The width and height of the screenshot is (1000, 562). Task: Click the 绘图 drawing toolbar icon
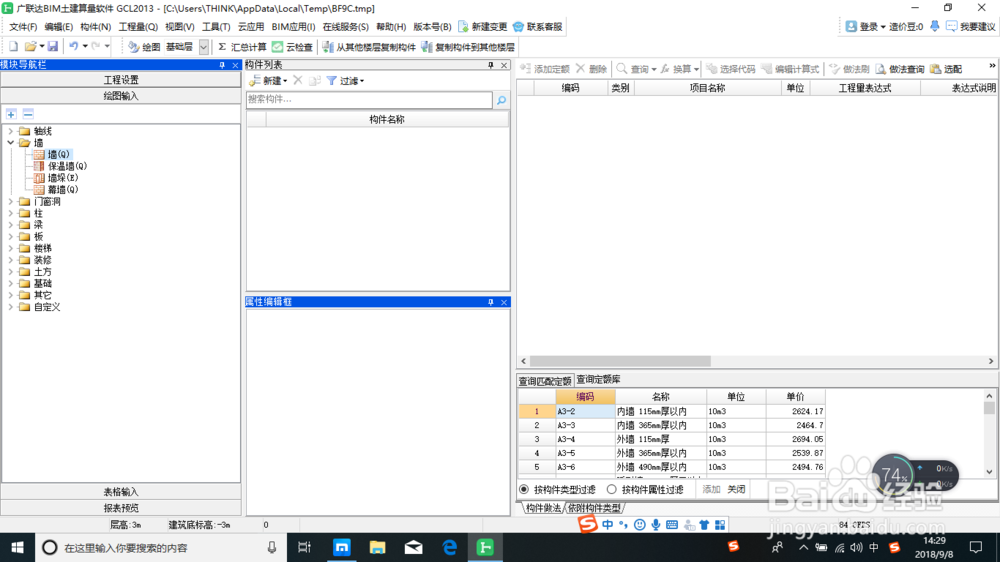tap(133, 47)
